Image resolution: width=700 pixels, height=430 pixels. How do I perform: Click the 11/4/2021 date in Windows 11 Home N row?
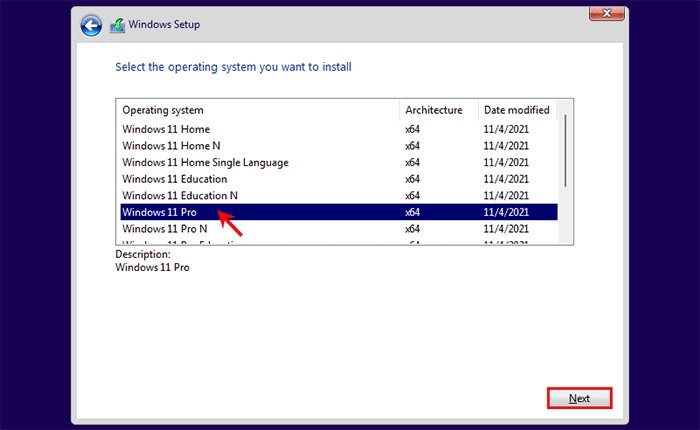pyautogui.click(x=506, y=146)
